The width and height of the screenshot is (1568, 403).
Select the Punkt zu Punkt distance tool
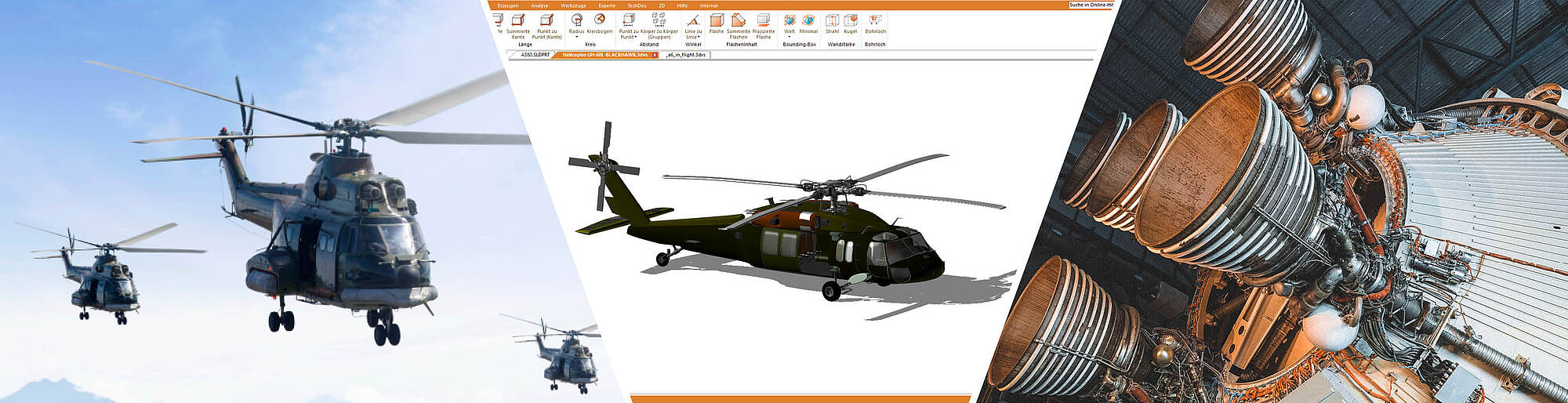tap(629, 26)
